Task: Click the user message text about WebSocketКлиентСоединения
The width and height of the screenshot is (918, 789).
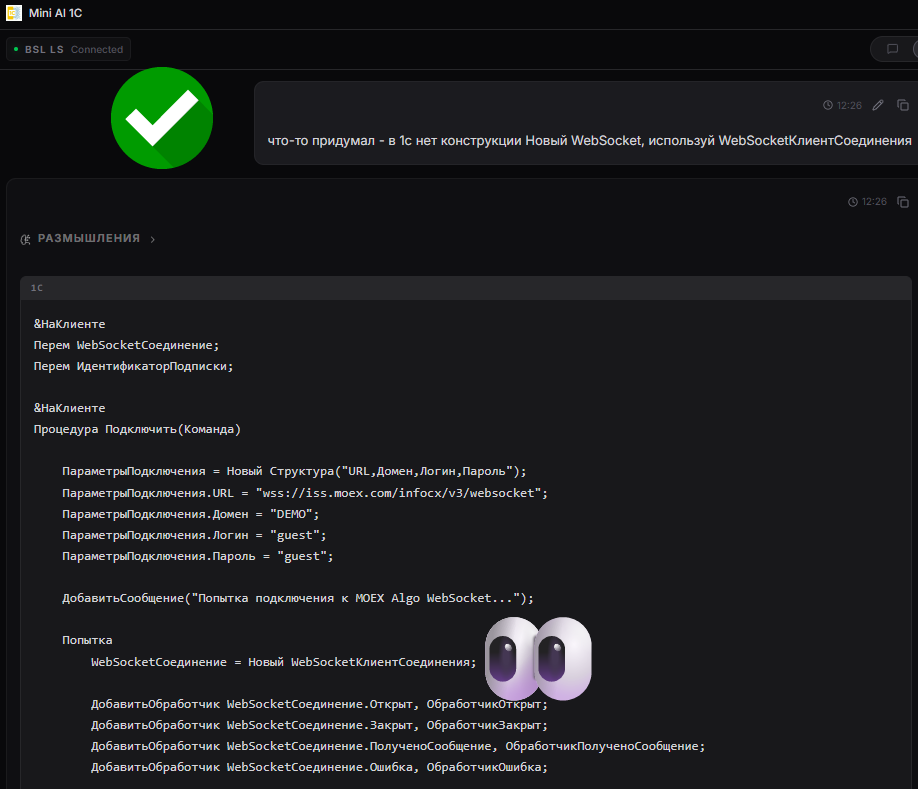Action: click(x=590, y=141)
